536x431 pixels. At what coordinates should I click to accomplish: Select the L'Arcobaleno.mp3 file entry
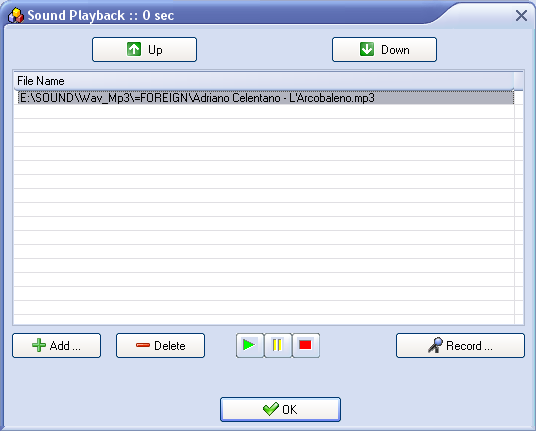coord(266,98)
